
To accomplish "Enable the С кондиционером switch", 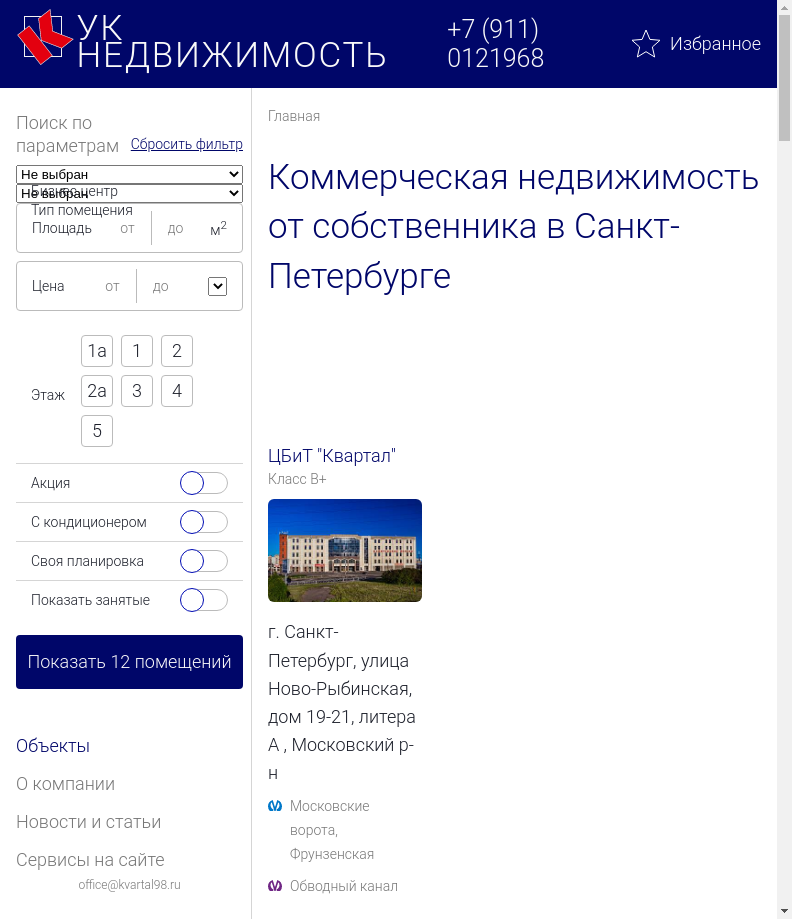I will pyautogui.click(x=203, y=522).
